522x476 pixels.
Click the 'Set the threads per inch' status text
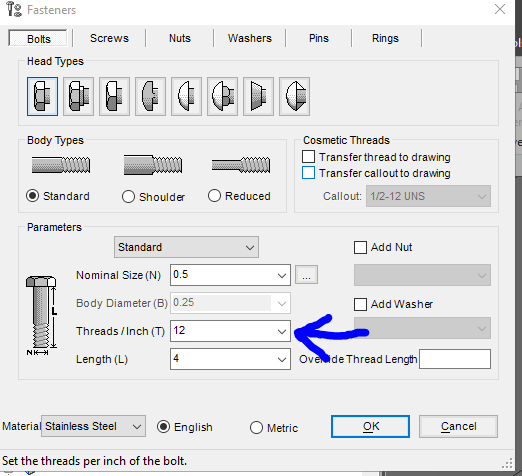click(x=95, y=461)
